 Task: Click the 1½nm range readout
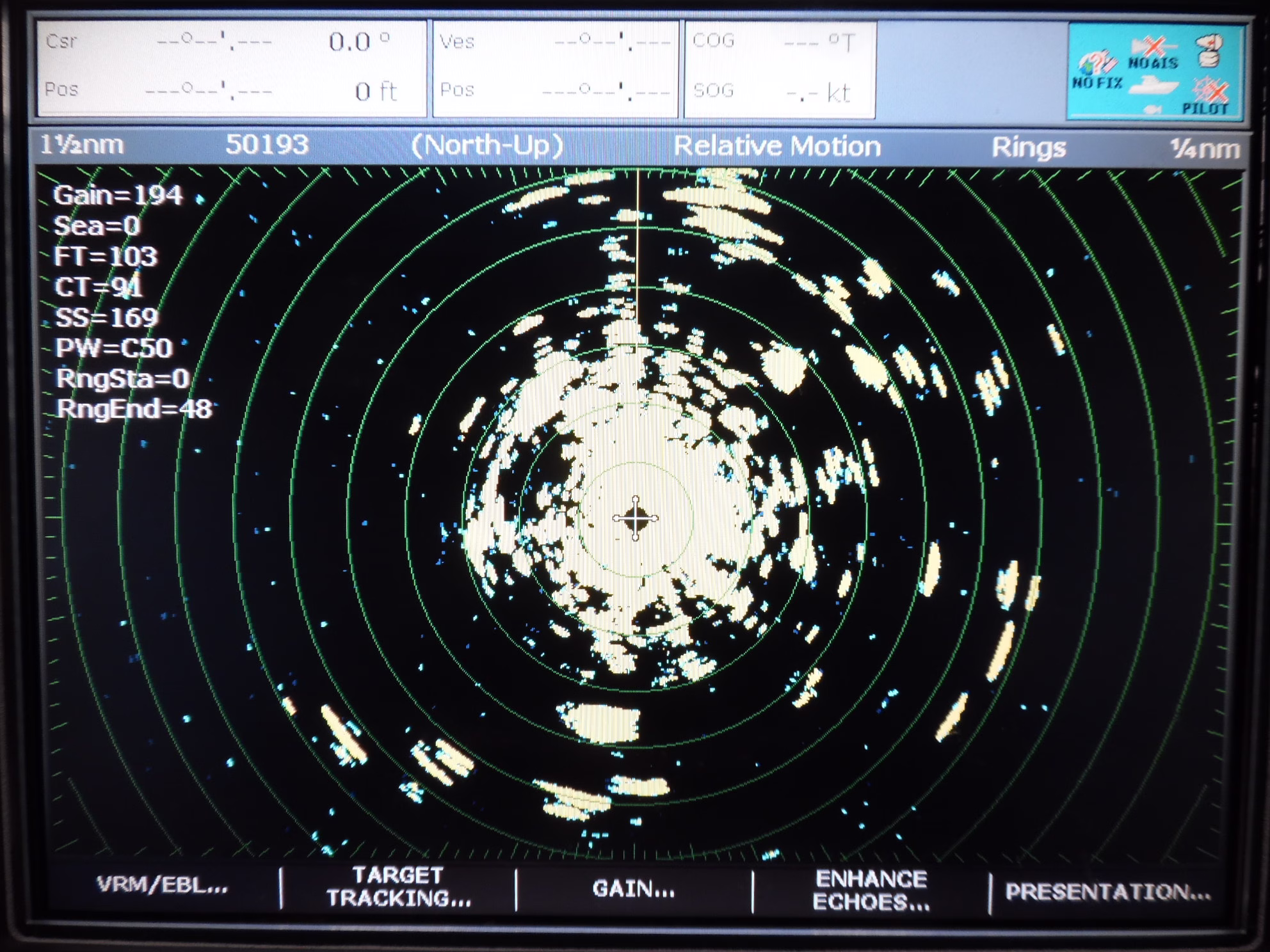tap(81, 145)
